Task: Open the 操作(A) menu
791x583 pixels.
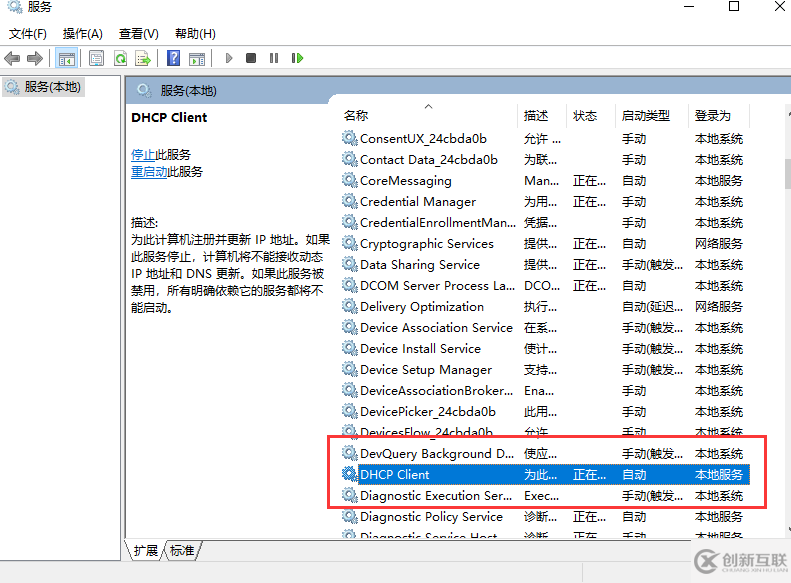Action: click(83, 34)
